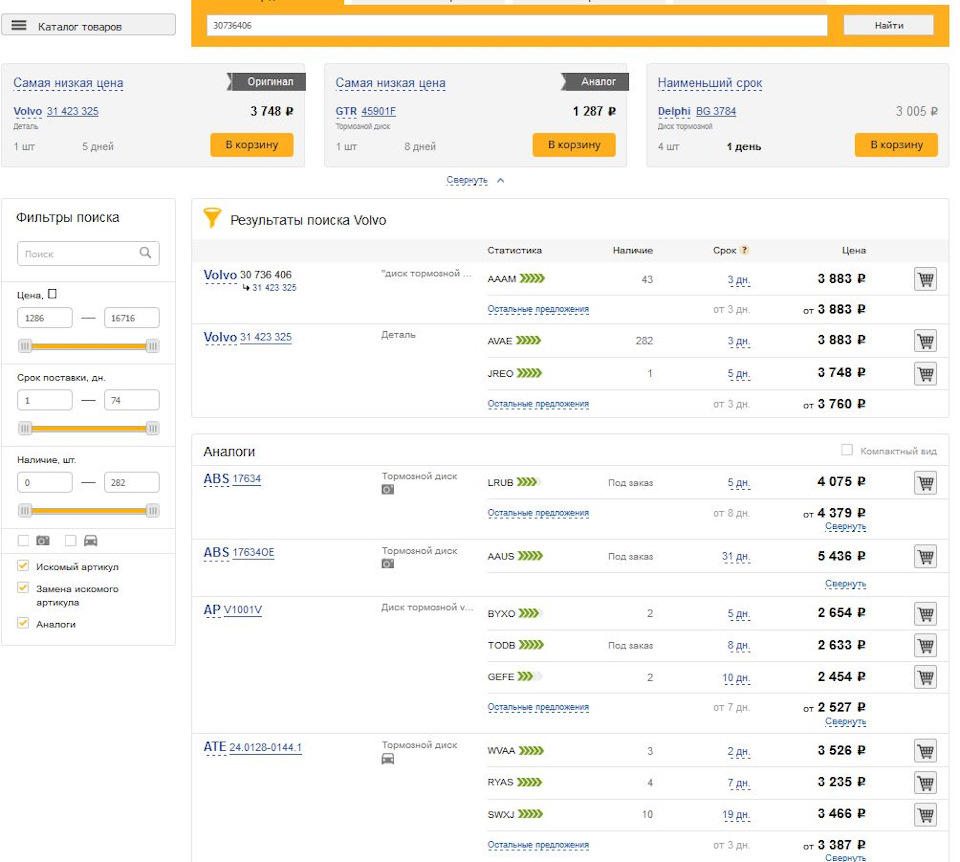Open the Каталог товаров menu
This screenshot has width=960, height=862.
[88, 26]
